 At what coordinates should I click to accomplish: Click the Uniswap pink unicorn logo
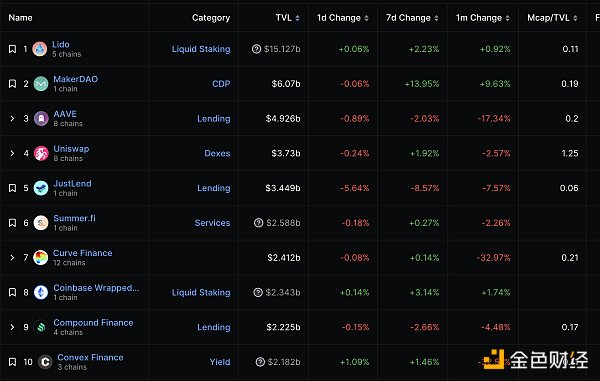click(x=41, y=153)
